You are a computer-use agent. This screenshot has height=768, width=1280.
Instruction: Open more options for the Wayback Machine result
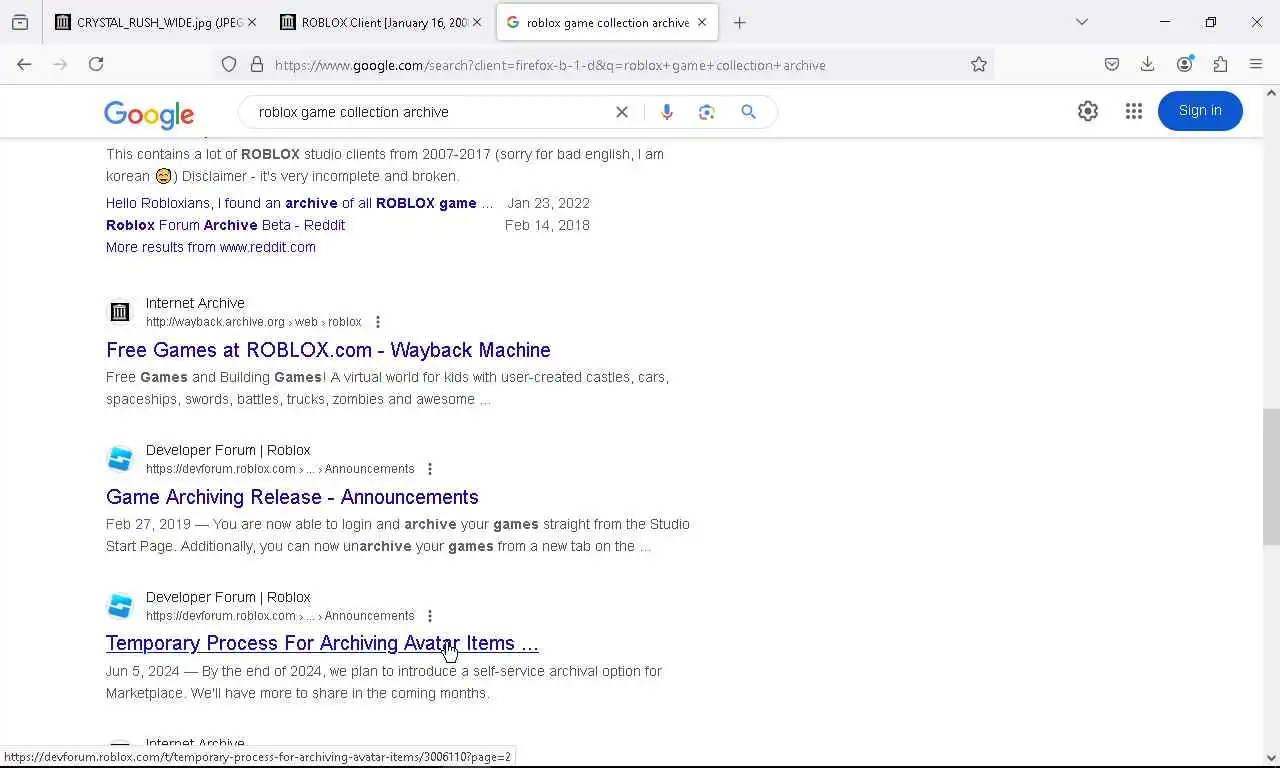click(378, 322)
